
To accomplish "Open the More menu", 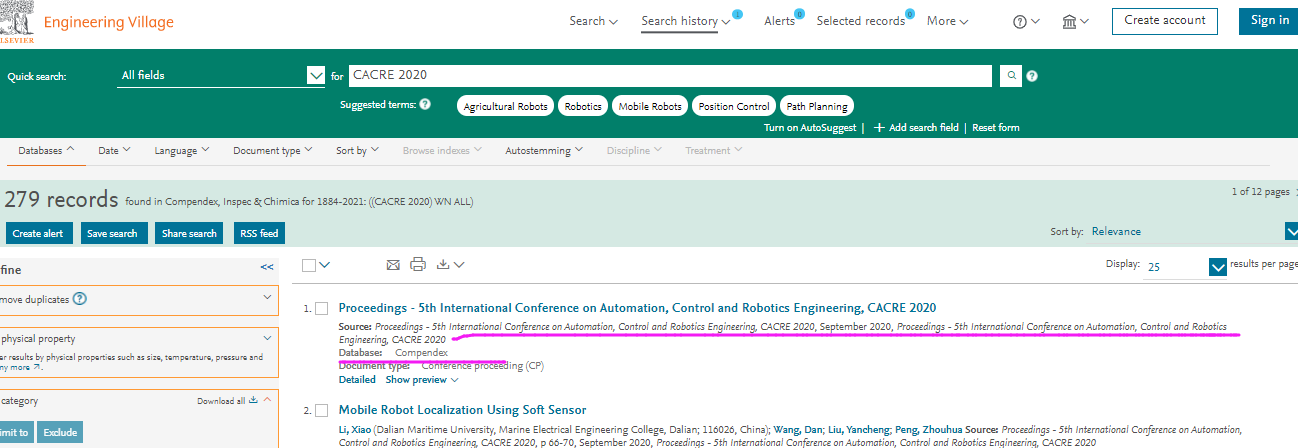I will 947,21.
